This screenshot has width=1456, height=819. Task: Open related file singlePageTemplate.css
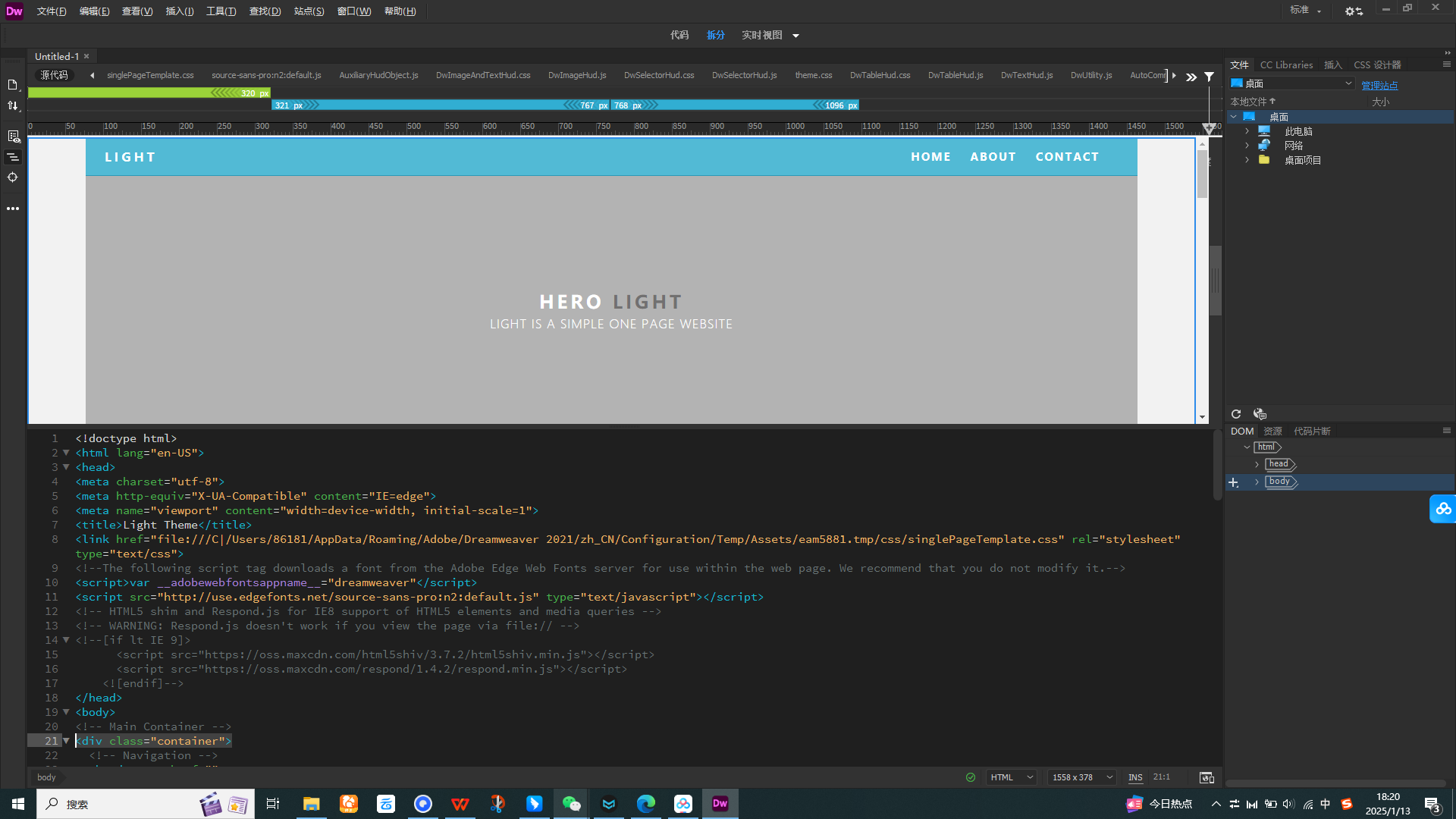tap(150, 75)
